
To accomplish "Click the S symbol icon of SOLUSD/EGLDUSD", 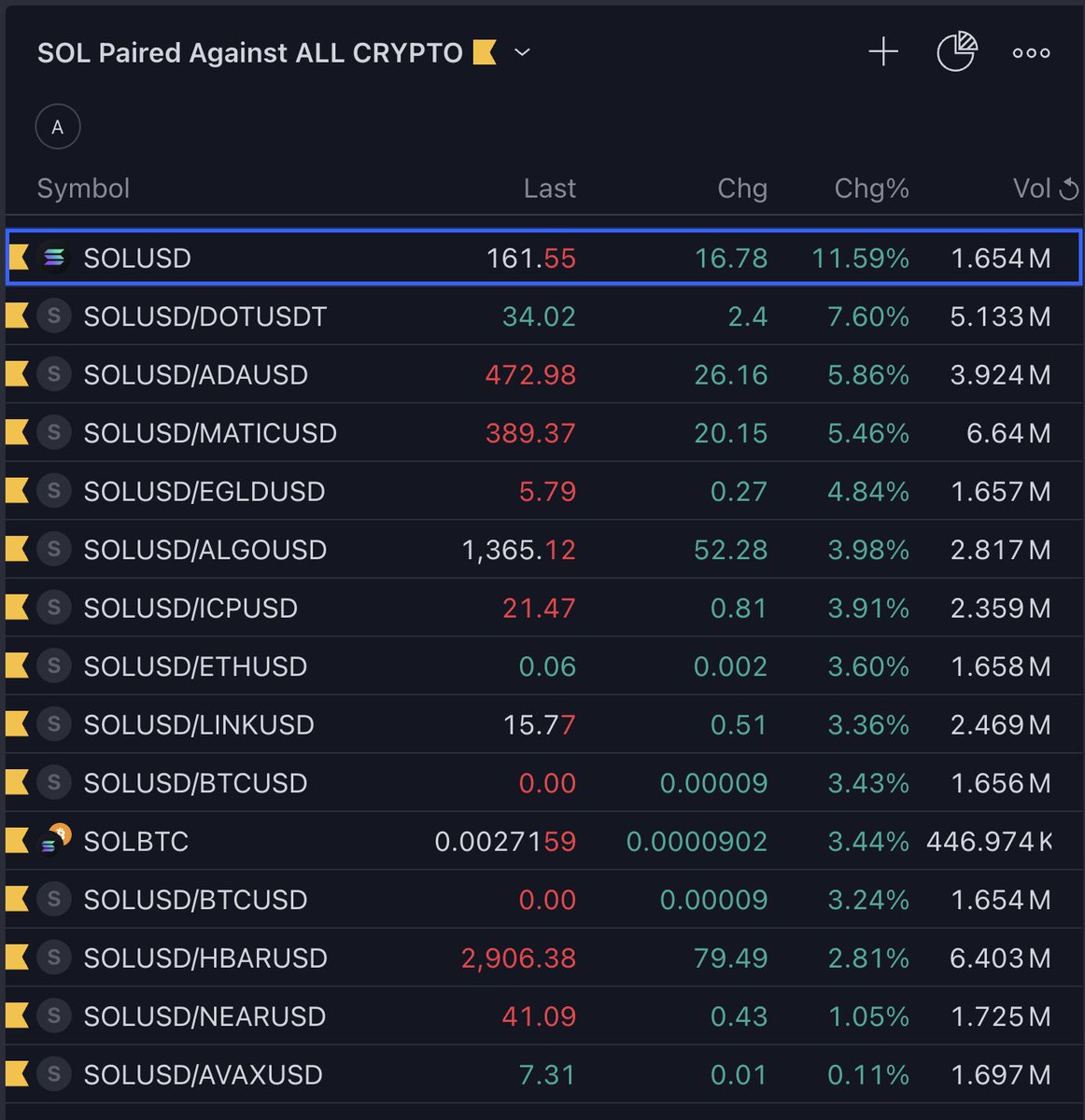I will (54, 491).
